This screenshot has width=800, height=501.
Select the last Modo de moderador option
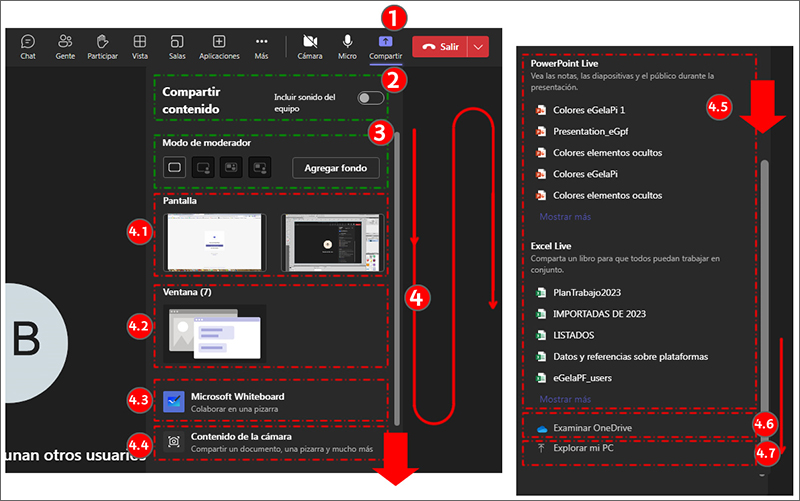coord(260,168)
